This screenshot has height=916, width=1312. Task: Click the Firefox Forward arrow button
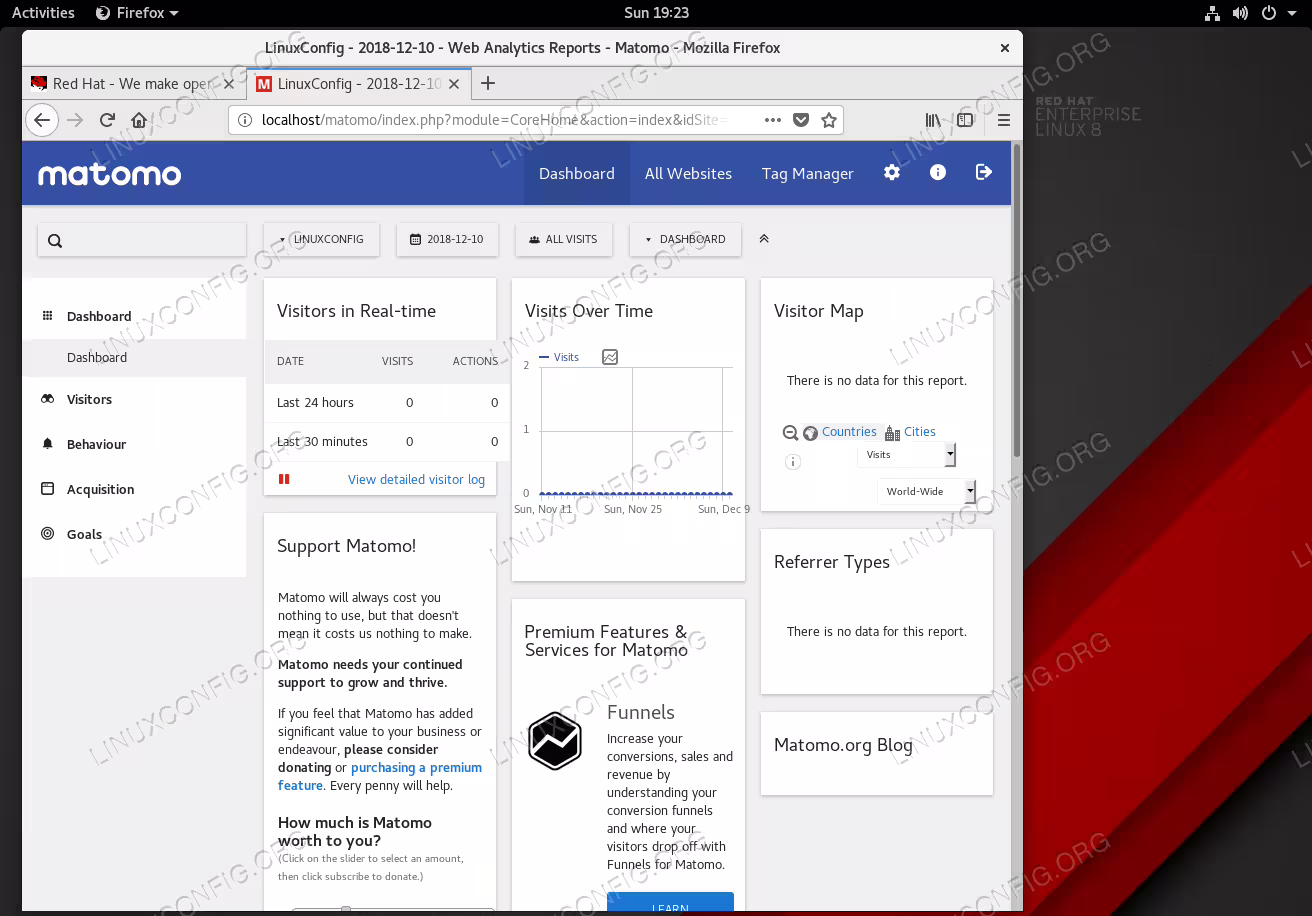pos(75,120)
